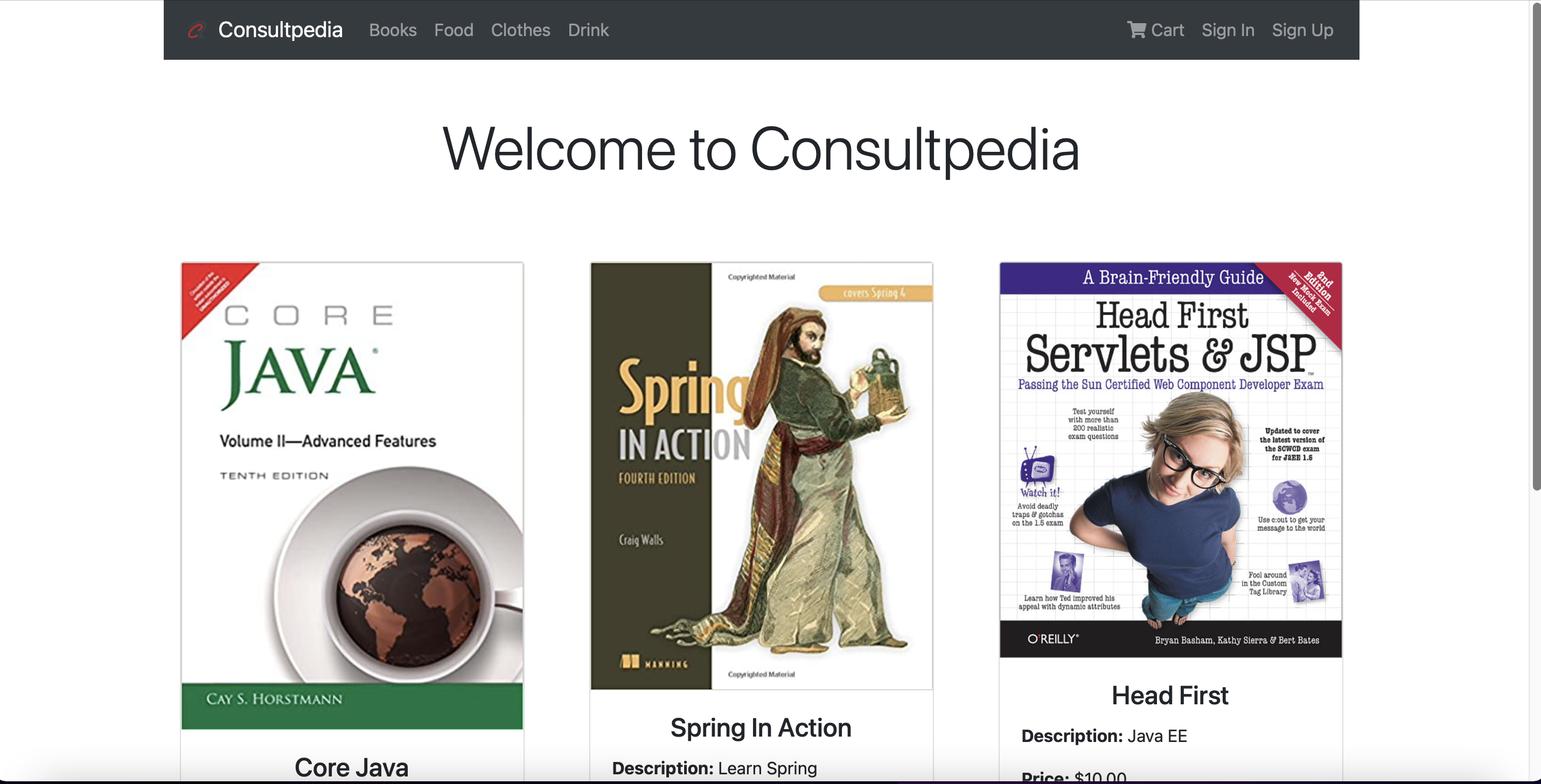Click the Consultpedia brand name
1541x784 pixels.
pyautogui.click(x=280, y=30)
